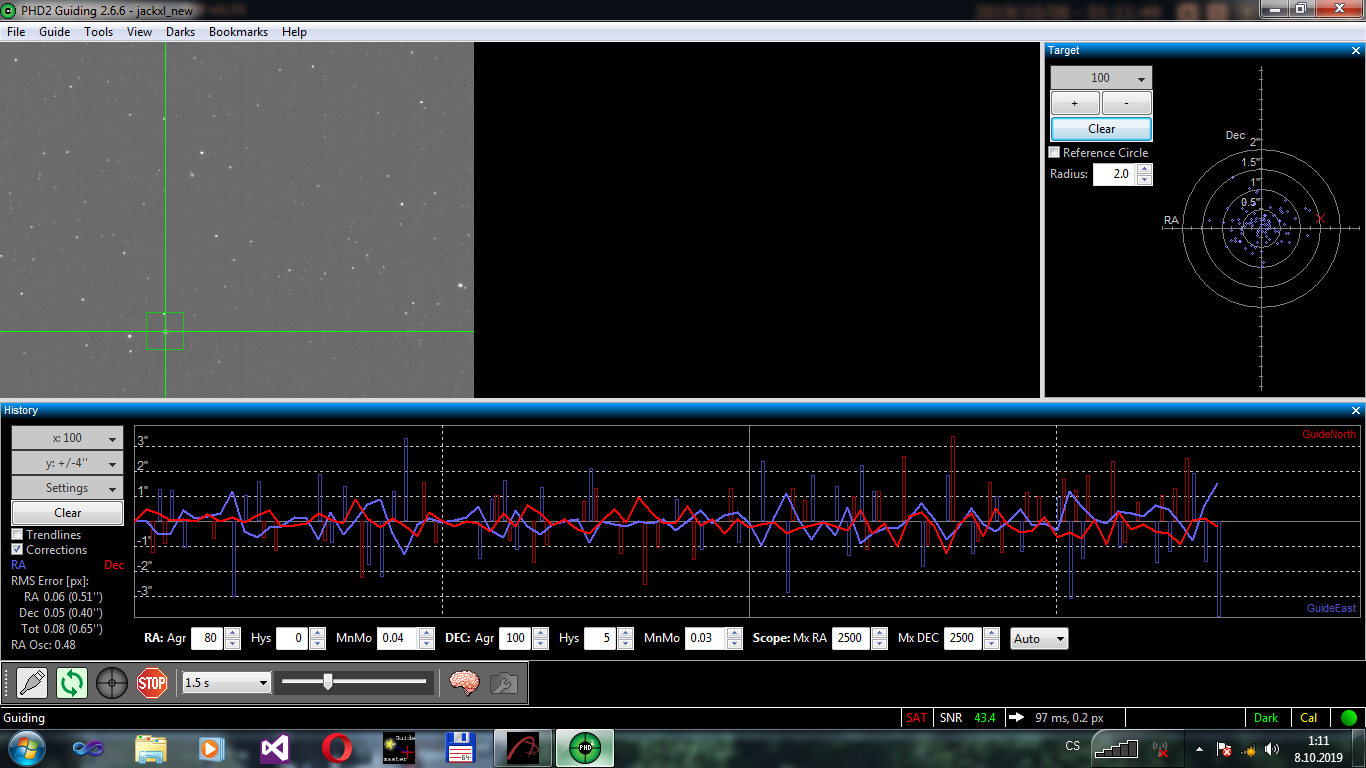Open brain advanced settings icon
This screenshot has height=768, width=1366.
pyautogui.click(x=464, y=683)
